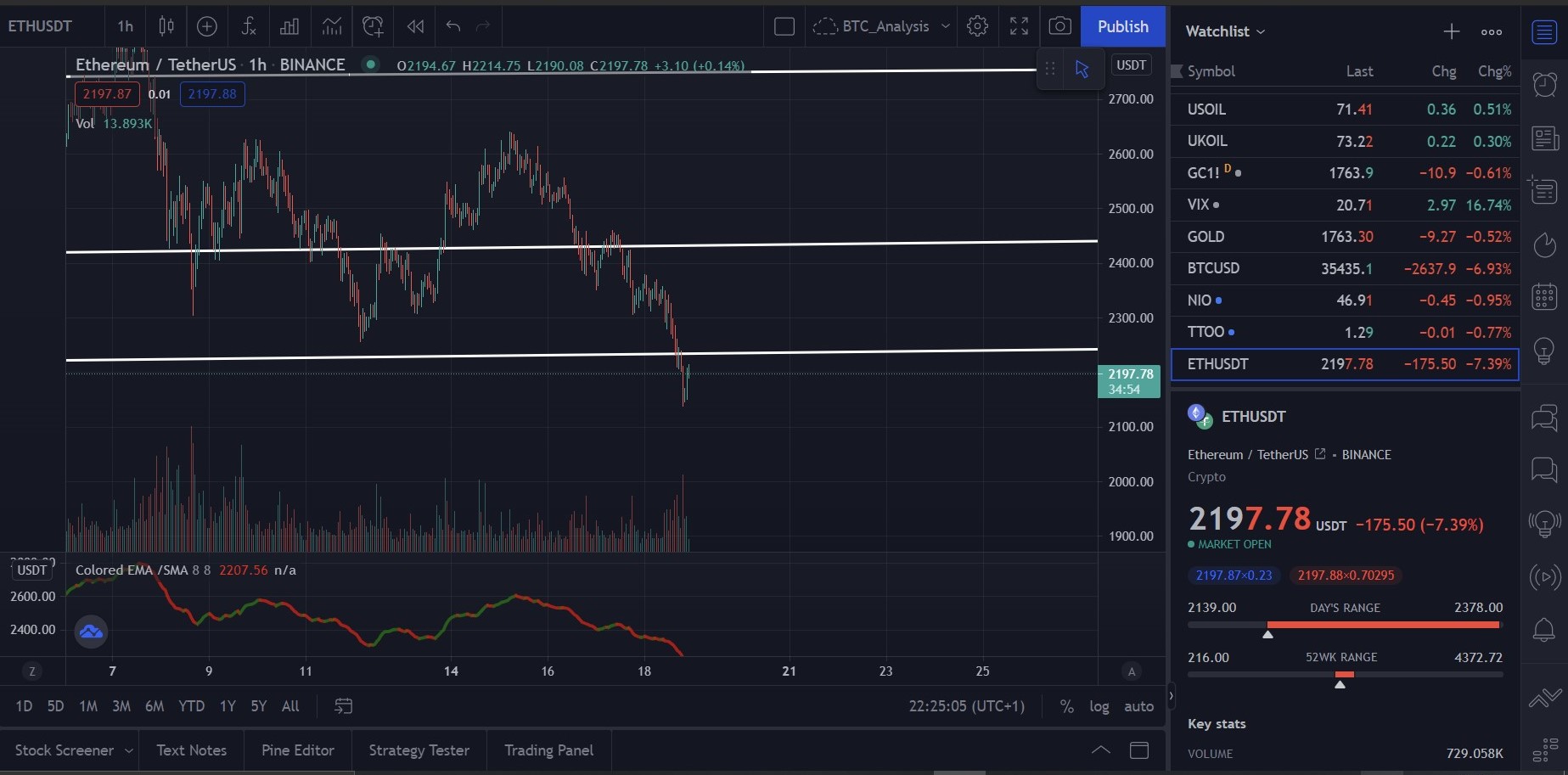The height and width of the screenshot is (775, 1568).
Task: Open the Financials bar chart icon
Action: (289, 26)
